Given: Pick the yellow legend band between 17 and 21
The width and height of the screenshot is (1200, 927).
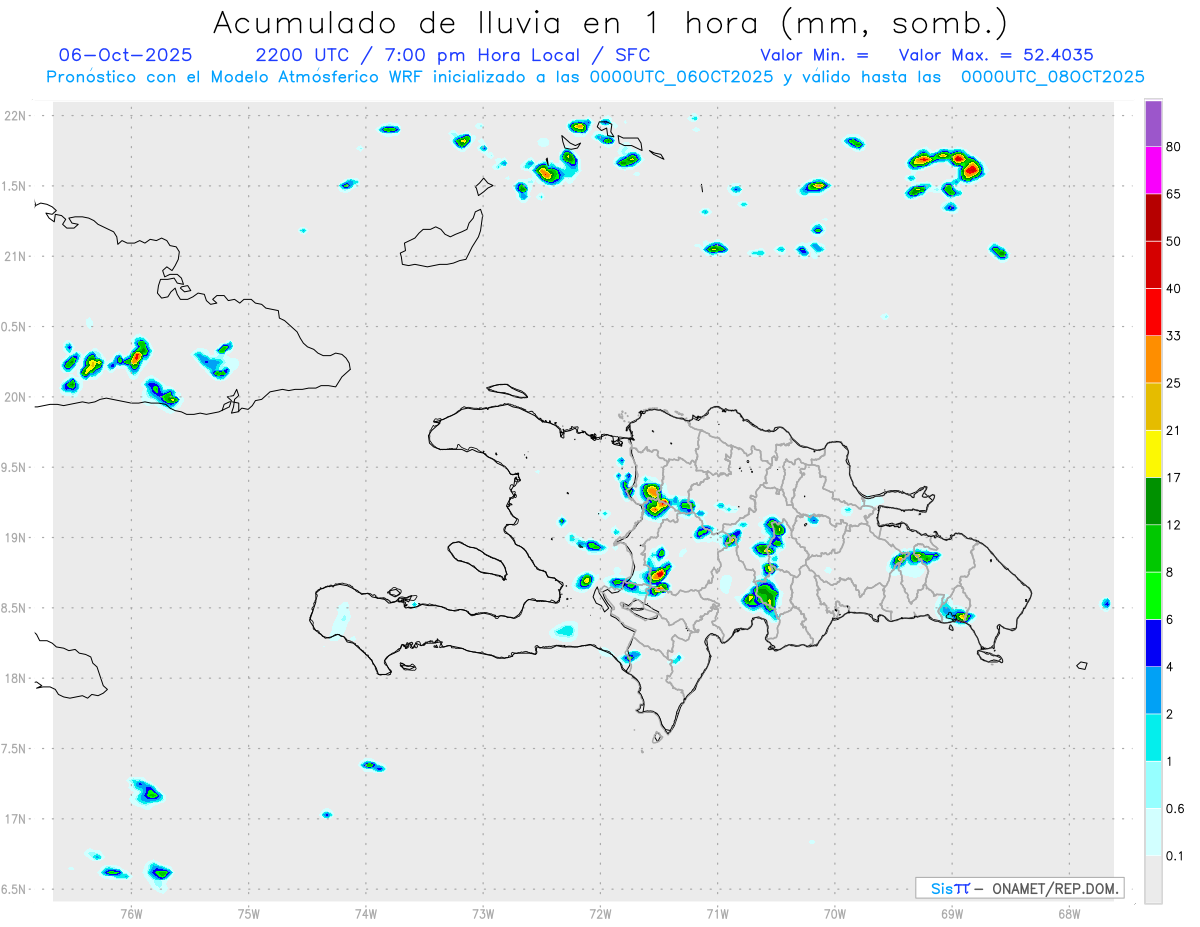Looking at the screenshot, I should (x=1153, y=454).
